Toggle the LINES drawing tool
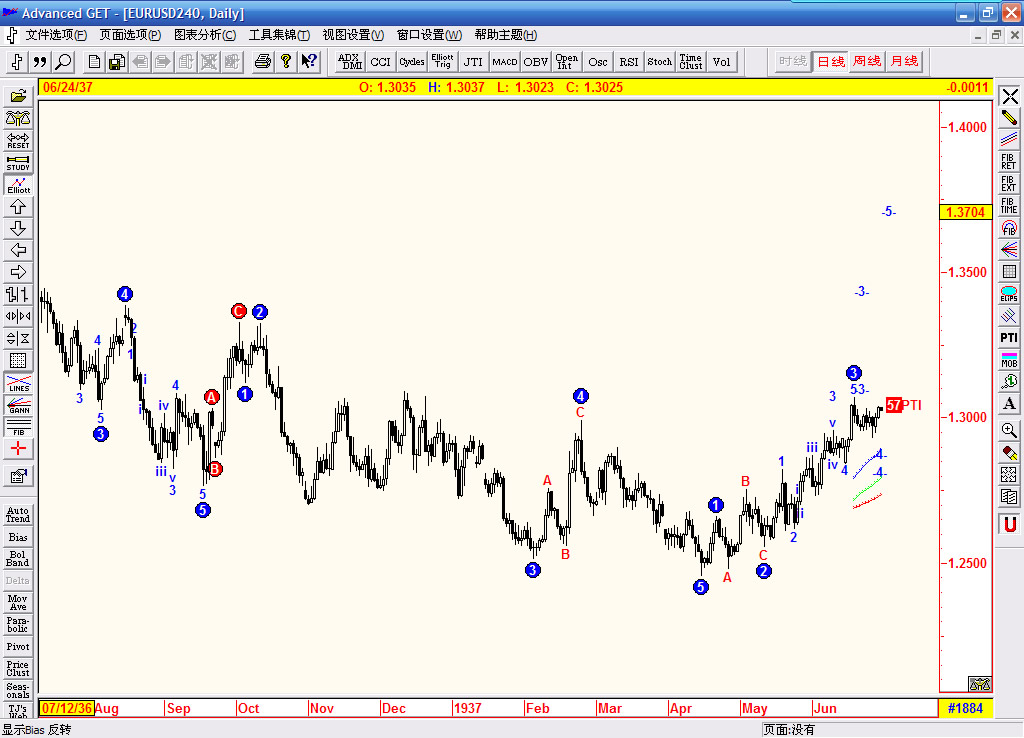Screen dimensions: 1024x738 pos(18,383)
